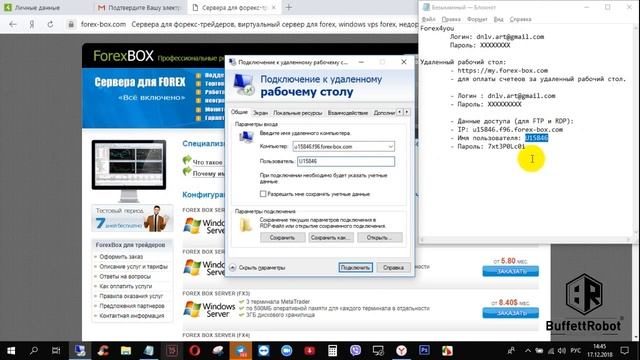This screenshot has height=360, width=640.
Task: Click the Подключить button
Action: pos(356,267)
